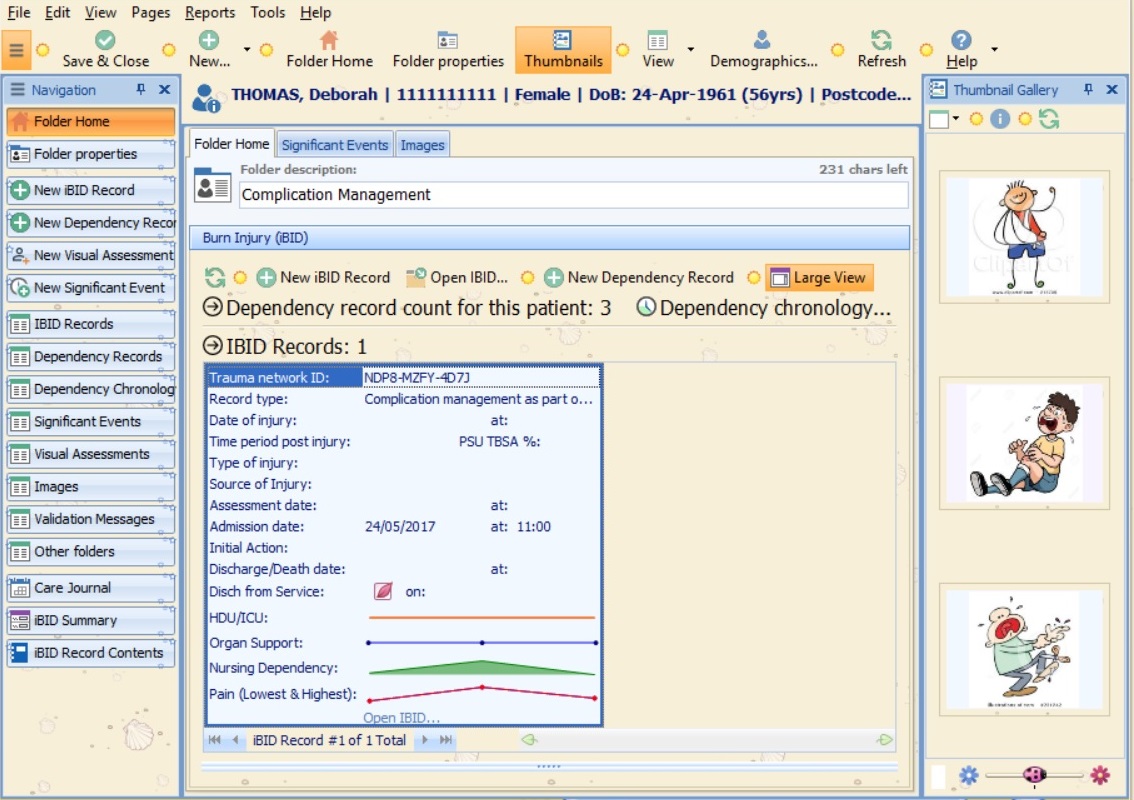Open the hamburger menu icon in toolbar

click(x=16, y=50)
